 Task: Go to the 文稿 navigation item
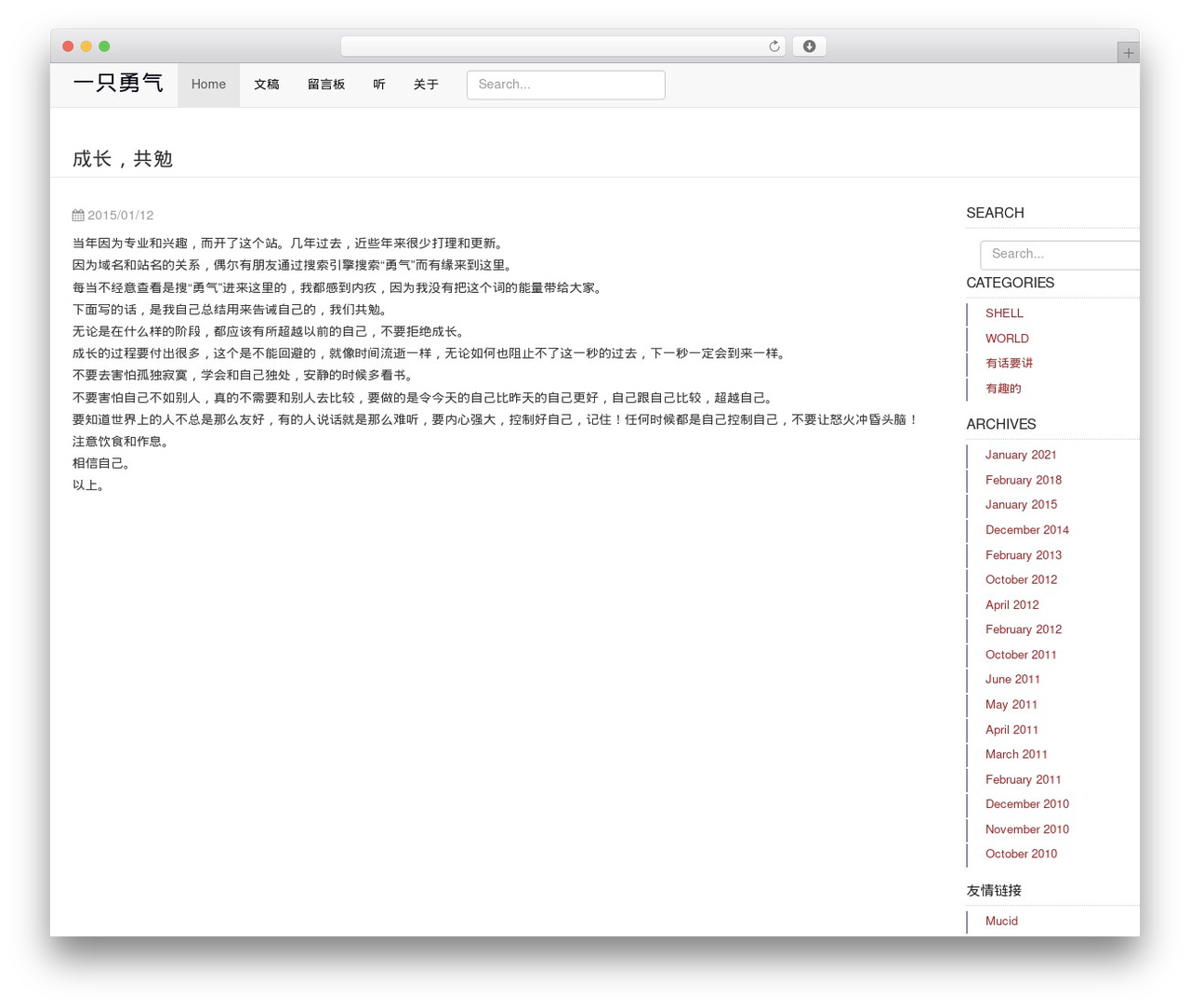click(x=267, y=85)
